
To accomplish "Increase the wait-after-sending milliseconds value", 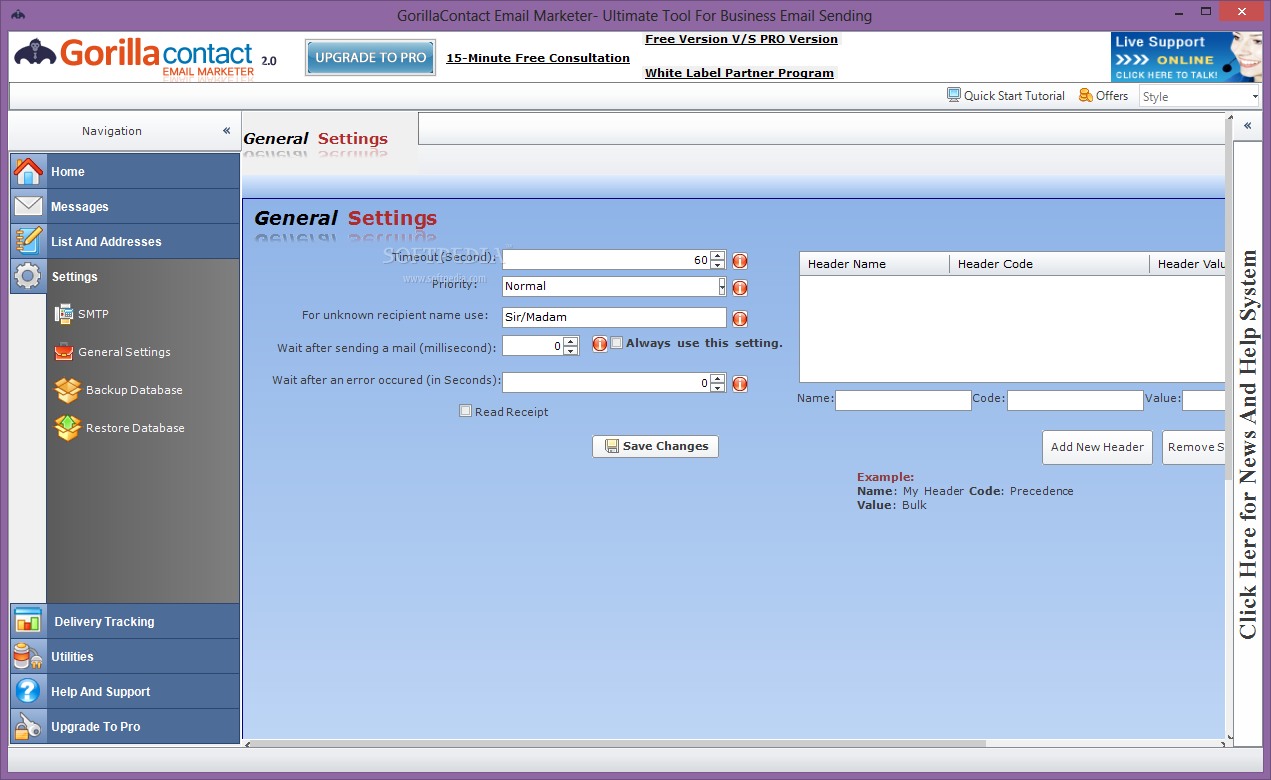I will pos(571,341).
